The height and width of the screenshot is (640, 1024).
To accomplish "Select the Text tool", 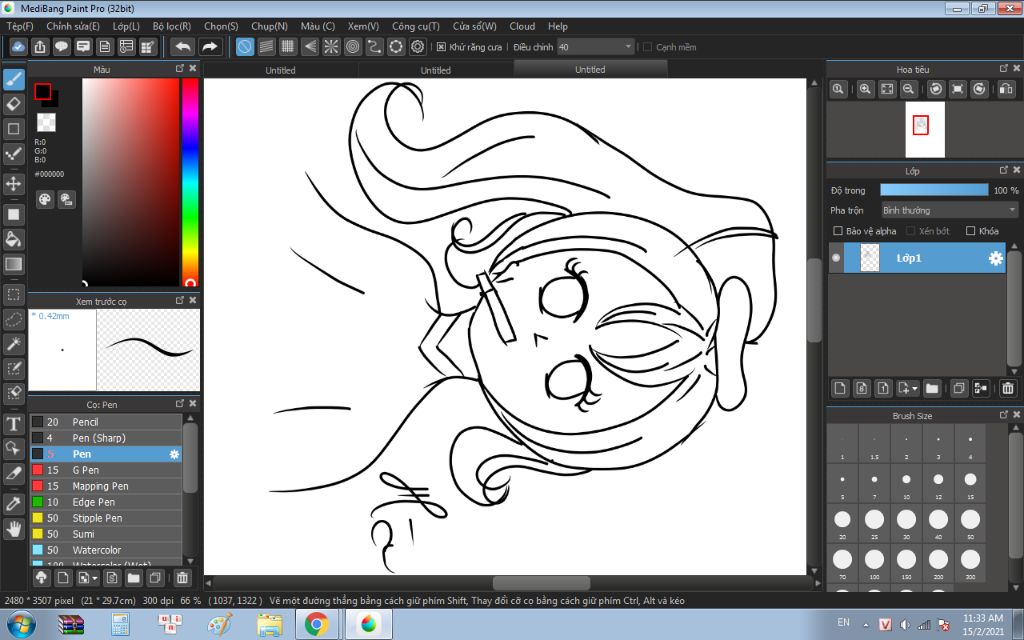I will (x=14, y=424).
